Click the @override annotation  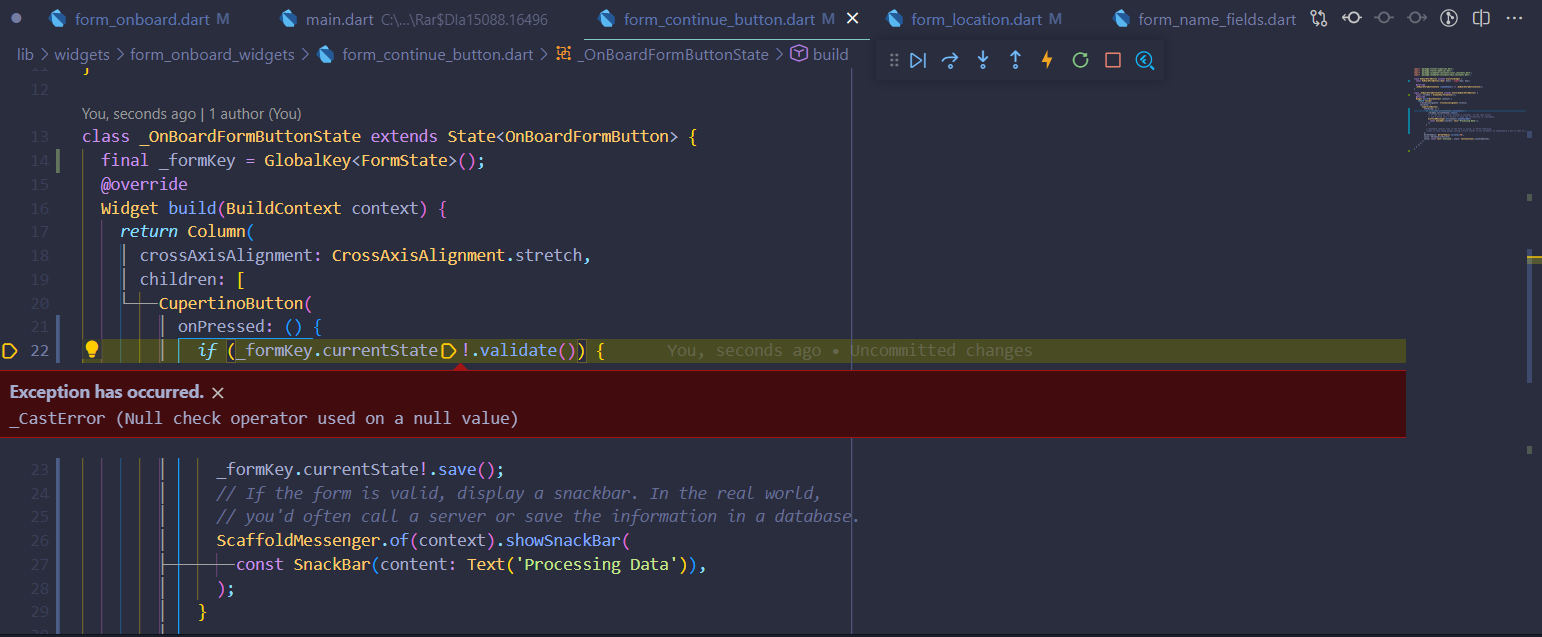coord(144,184)
